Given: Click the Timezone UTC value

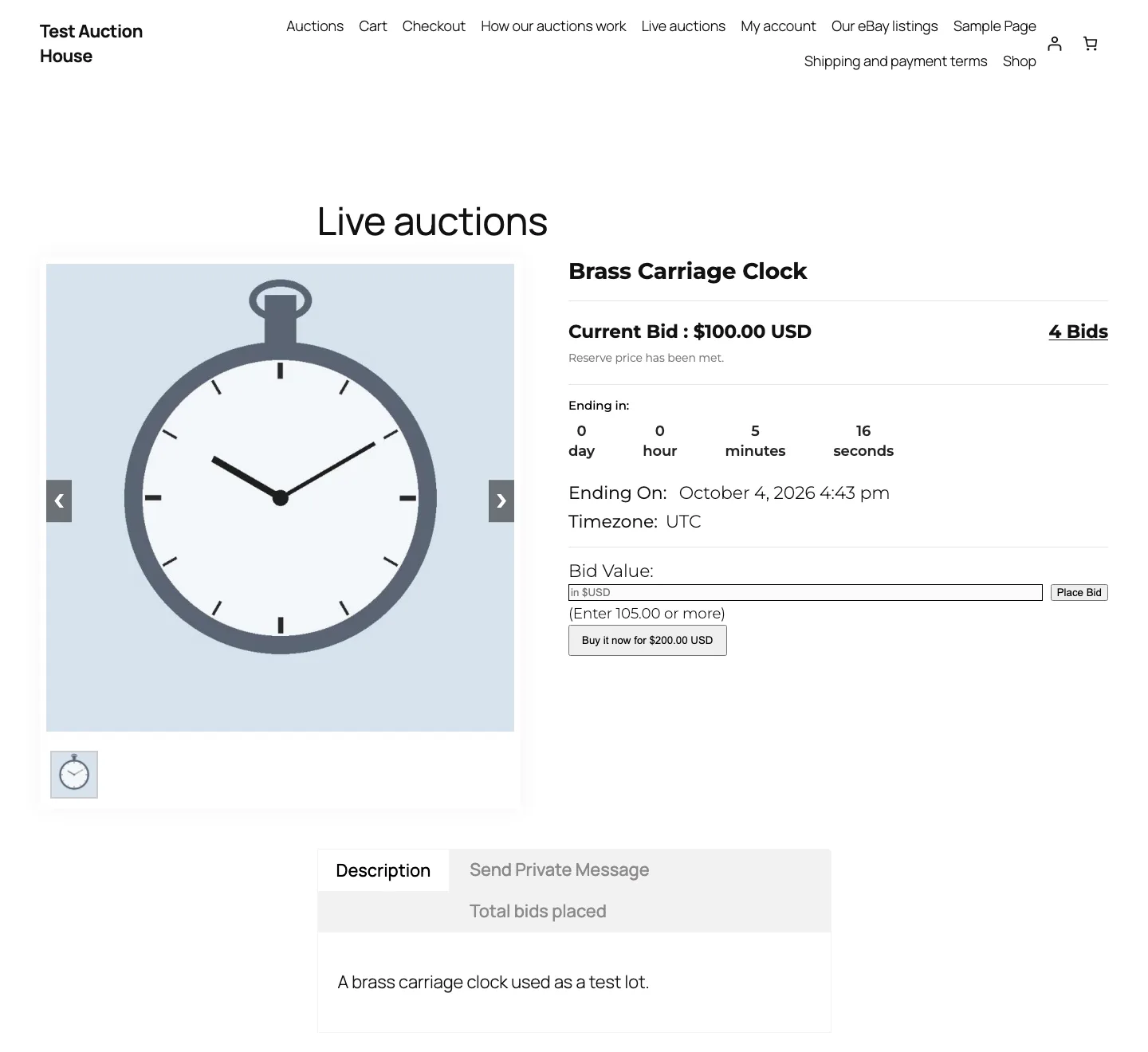Looking at the screenshot, I should (x=684, y=522).
